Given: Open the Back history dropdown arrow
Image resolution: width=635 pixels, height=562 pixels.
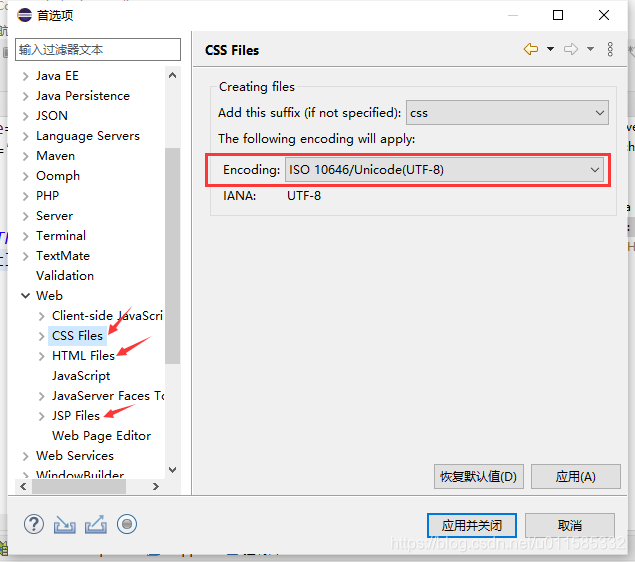Looking at the screenshot, I should click(x=550, y=49).
